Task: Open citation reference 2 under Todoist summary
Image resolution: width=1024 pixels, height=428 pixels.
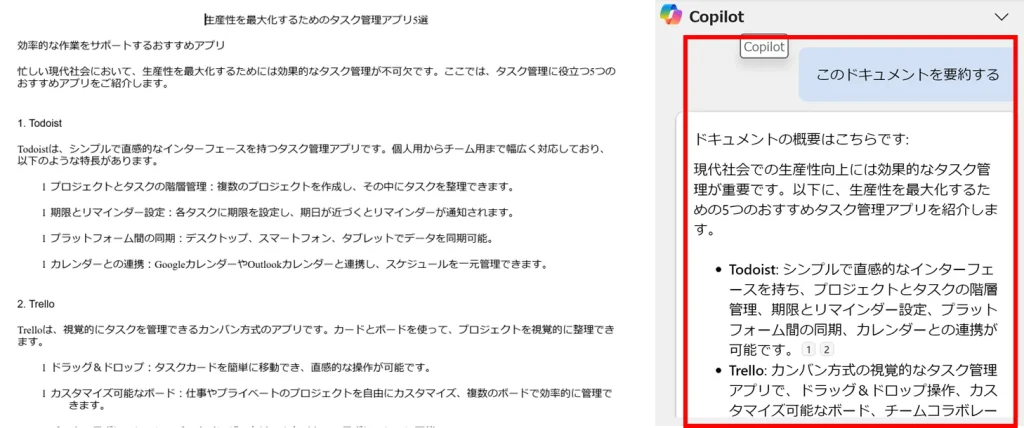Action: [x=826, y=349]
